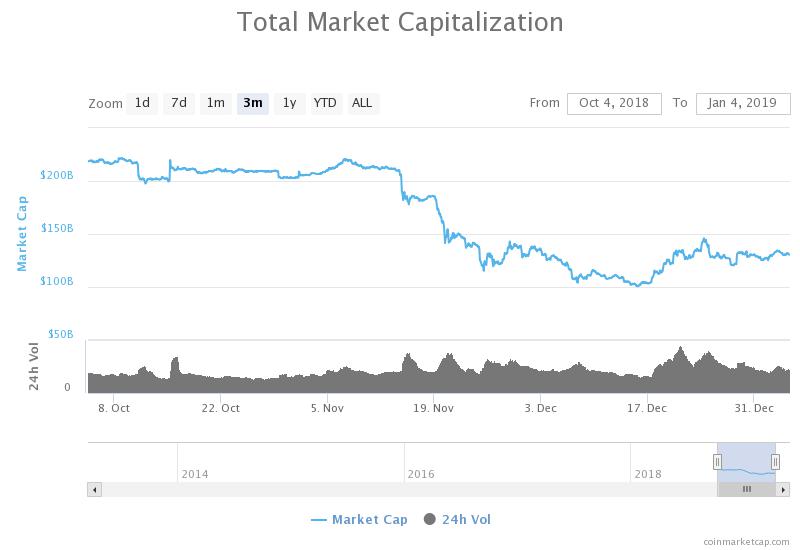The height and width of the screenshot is (550, 800).
Task: Click the From date field
Action: tap(614, 103)
